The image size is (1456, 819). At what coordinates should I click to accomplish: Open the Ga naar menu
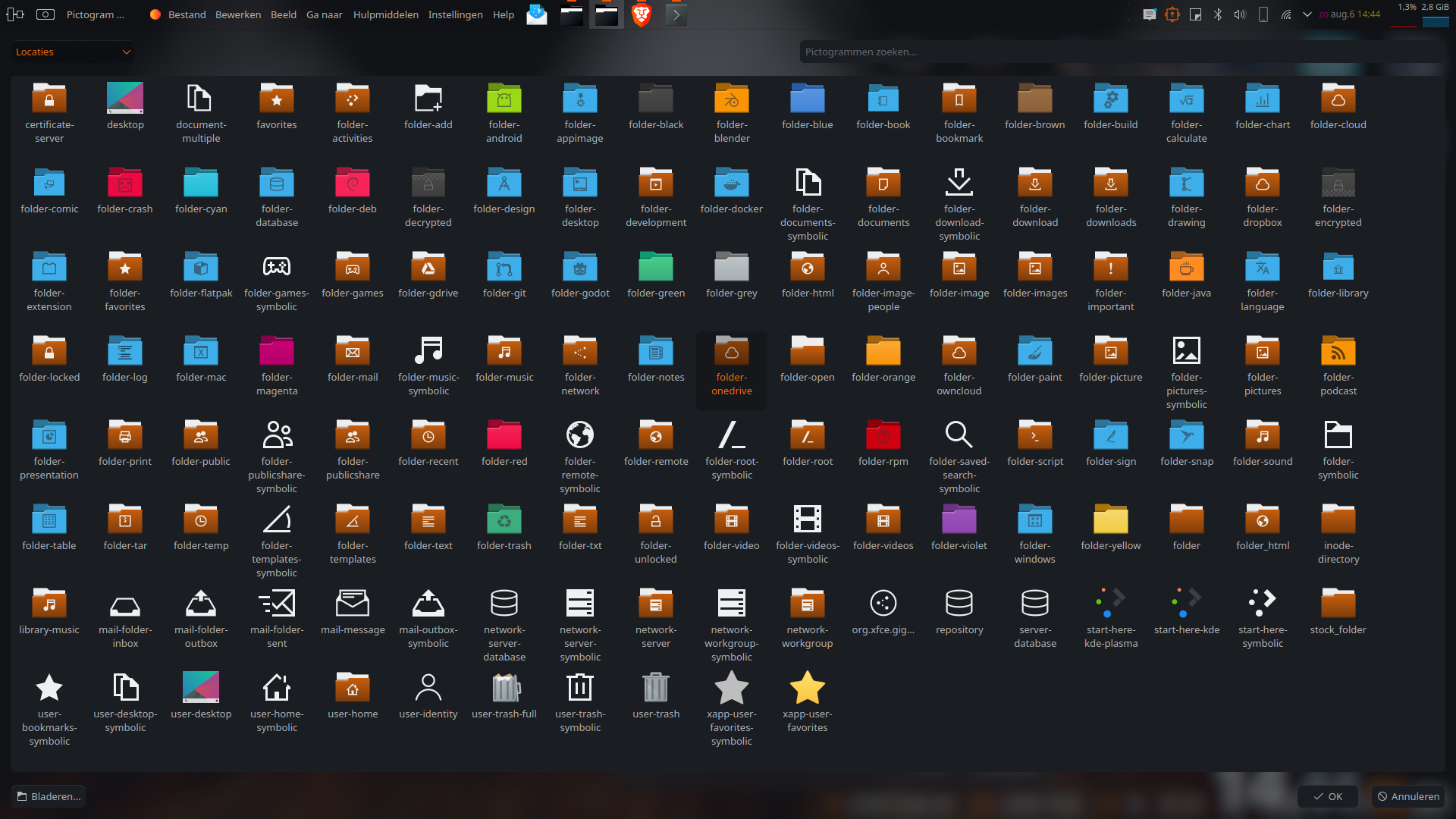(325, 14)
